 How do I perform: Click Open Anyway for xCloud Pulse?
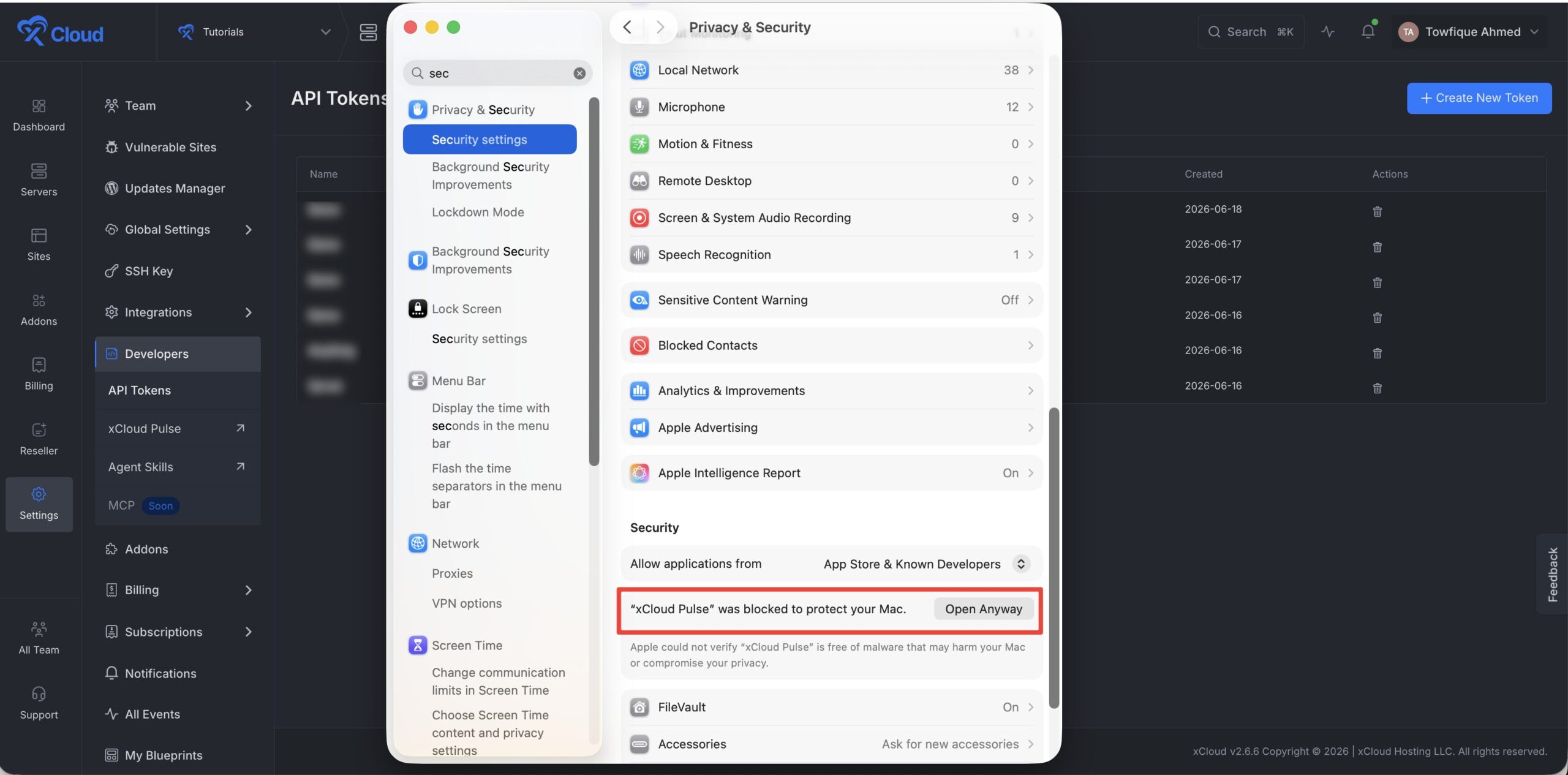983,609
